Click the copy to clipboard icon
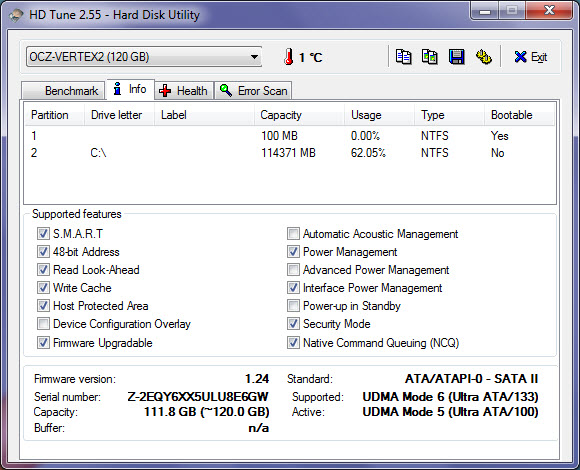580x470 pixels. 403,57
